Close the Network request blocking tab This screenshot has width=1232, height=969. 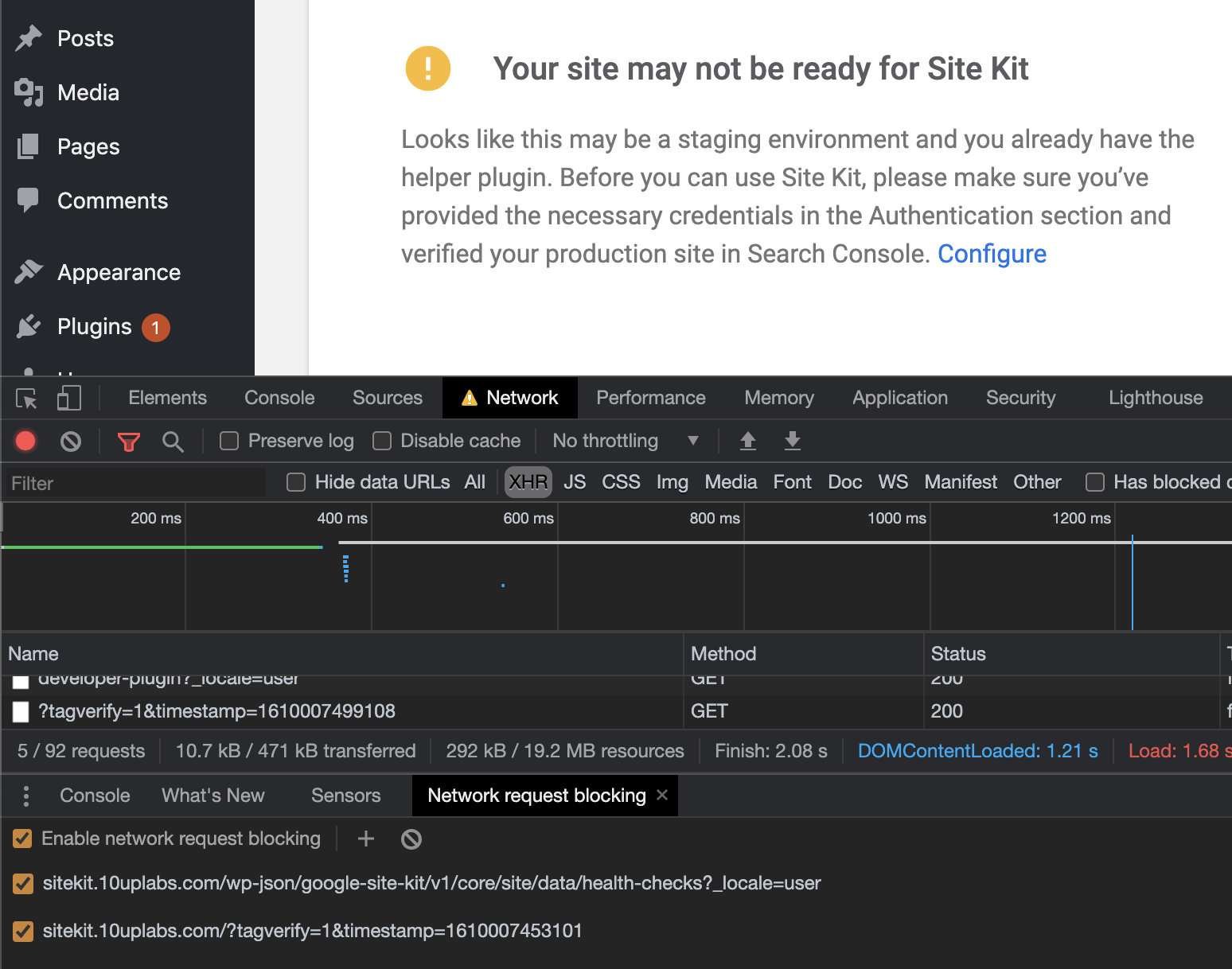(x=662, y=795)
